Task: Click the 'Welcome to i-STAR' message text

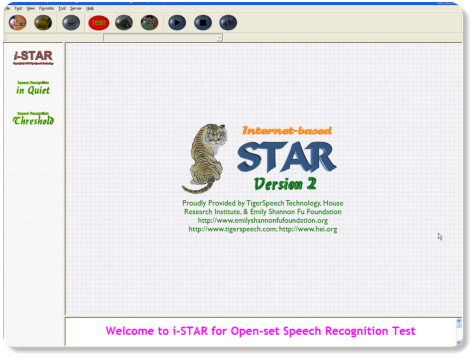Action: [x=260, y=331]
